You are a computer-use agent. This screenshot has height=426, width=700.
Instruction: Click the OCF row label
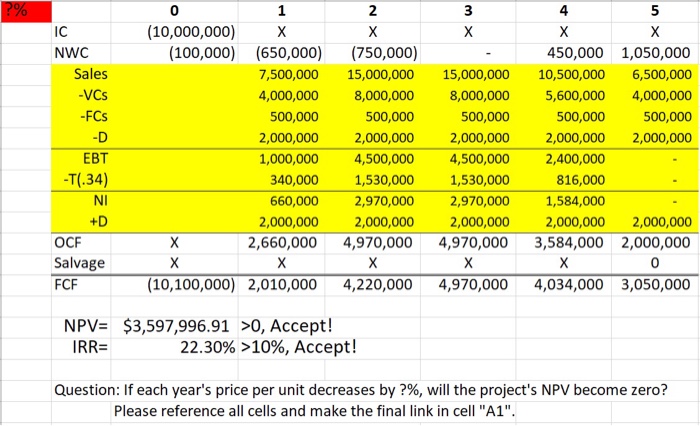(68, 242)
